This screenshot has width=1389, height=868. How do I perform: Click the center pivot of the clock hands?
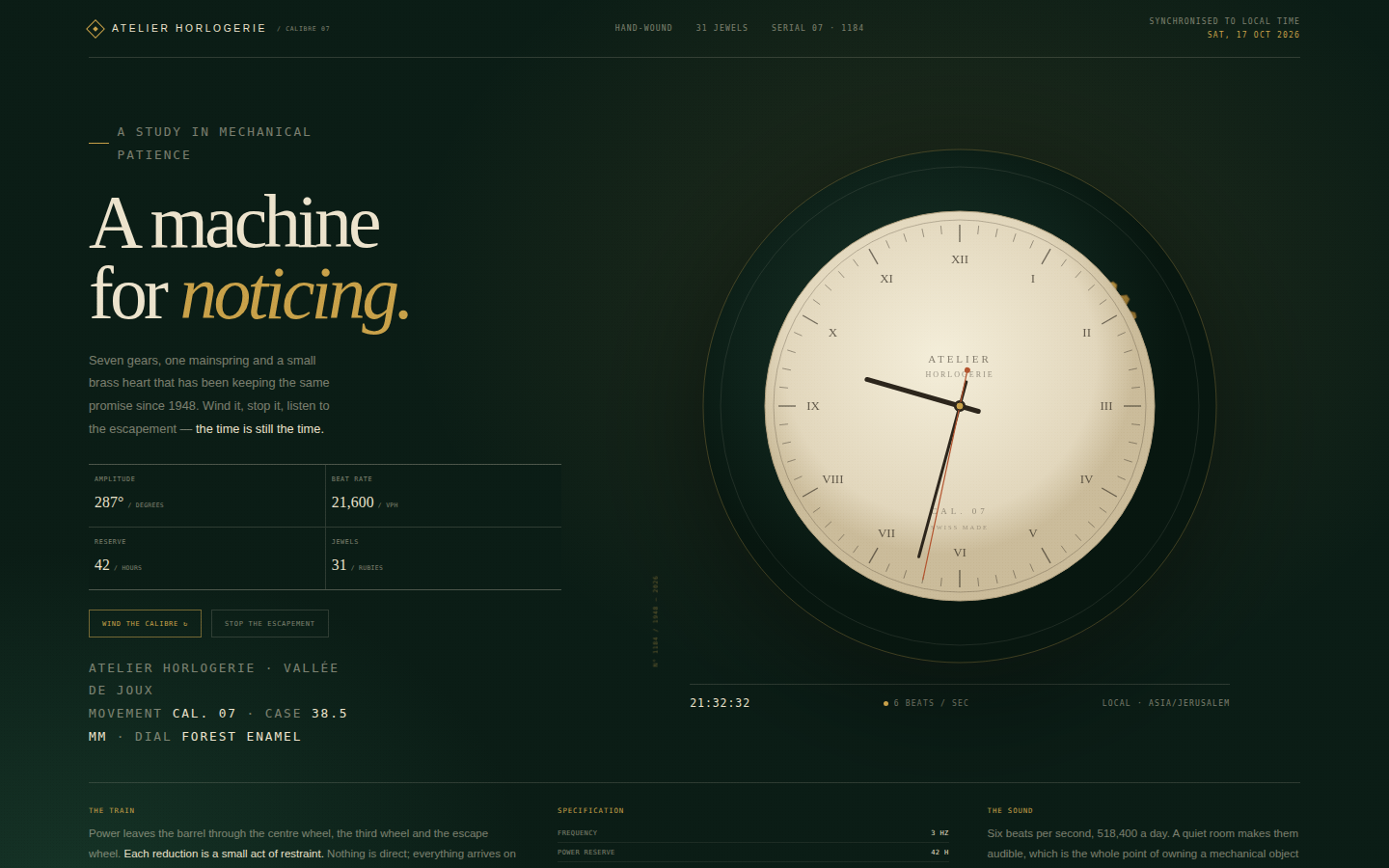[x=960, y=406]
